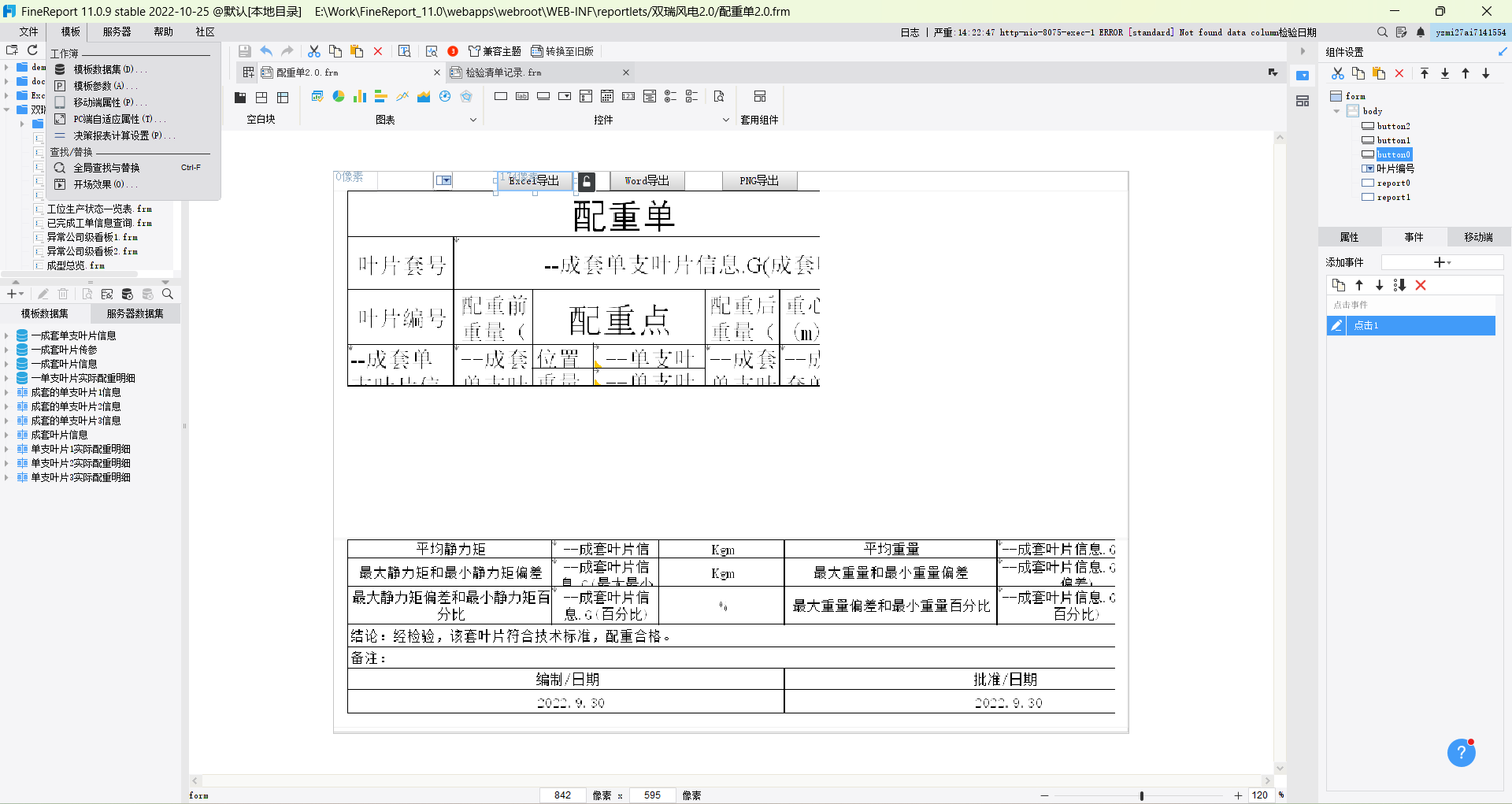
Task: Insert a pie chart from the chart toolbar
Action: (x=339, y=96)
